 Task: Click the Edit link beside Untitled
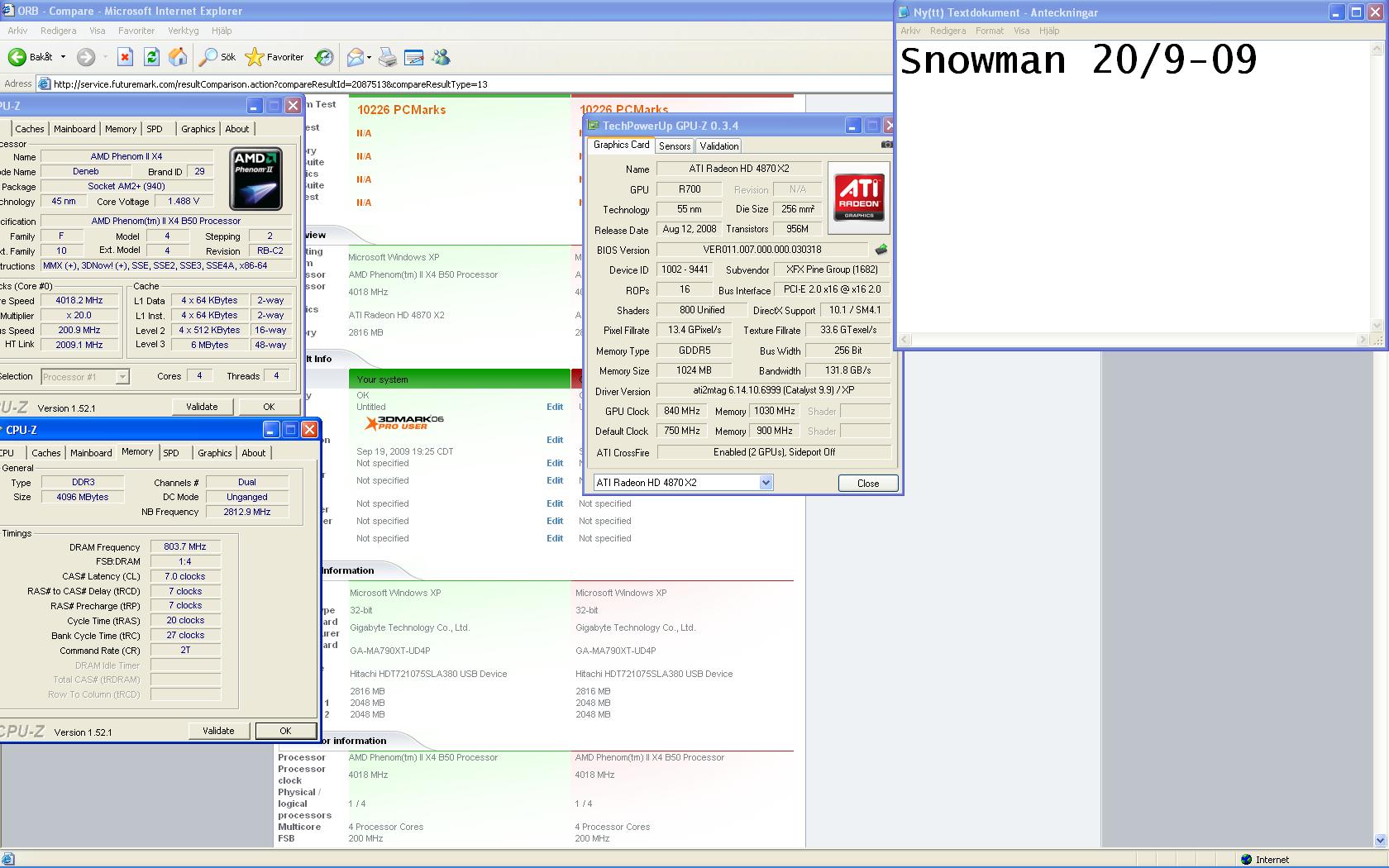click(555, 407)
